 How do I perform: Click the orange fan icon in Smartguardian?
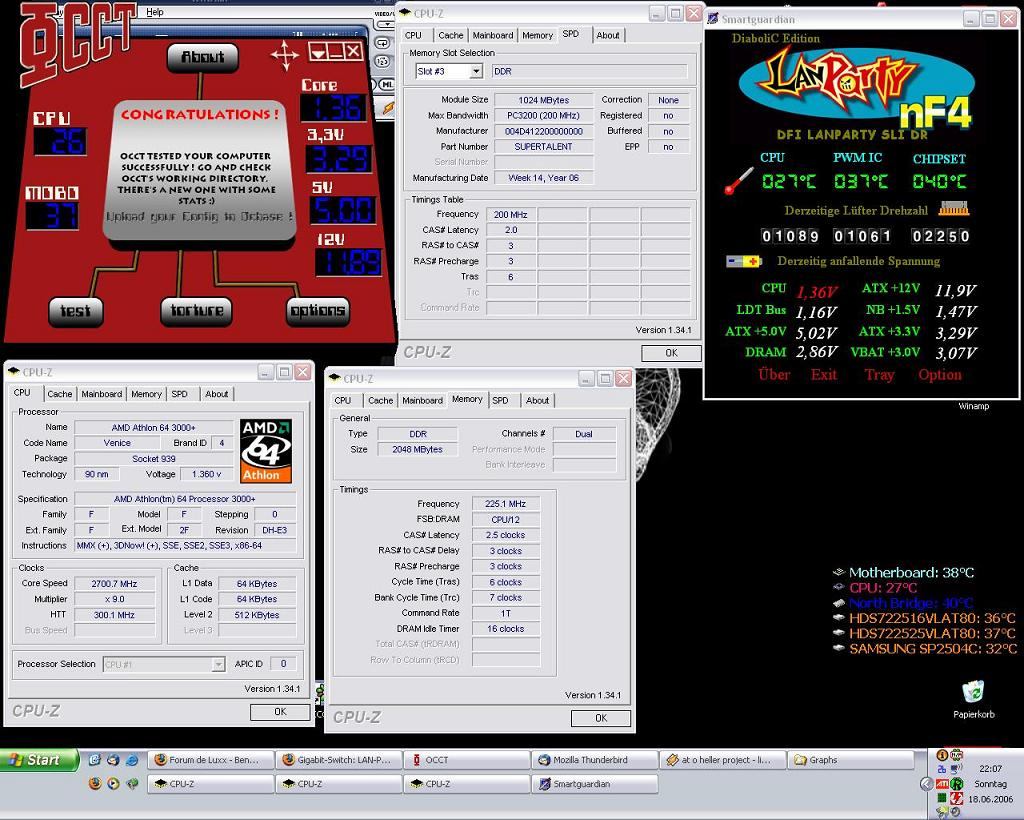click(x=953, y=209)
